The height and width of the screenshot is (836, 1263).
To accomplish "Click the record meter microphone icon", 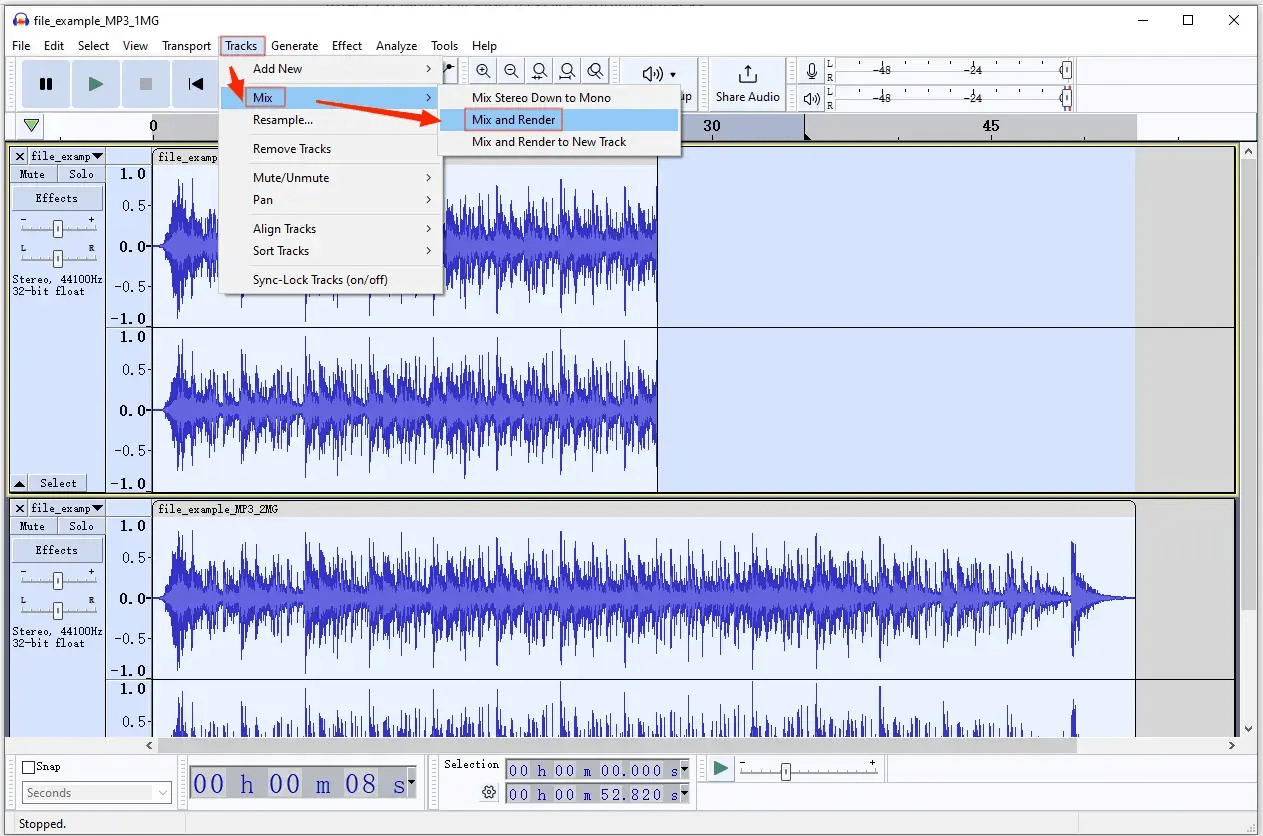I will click(812, 71).
